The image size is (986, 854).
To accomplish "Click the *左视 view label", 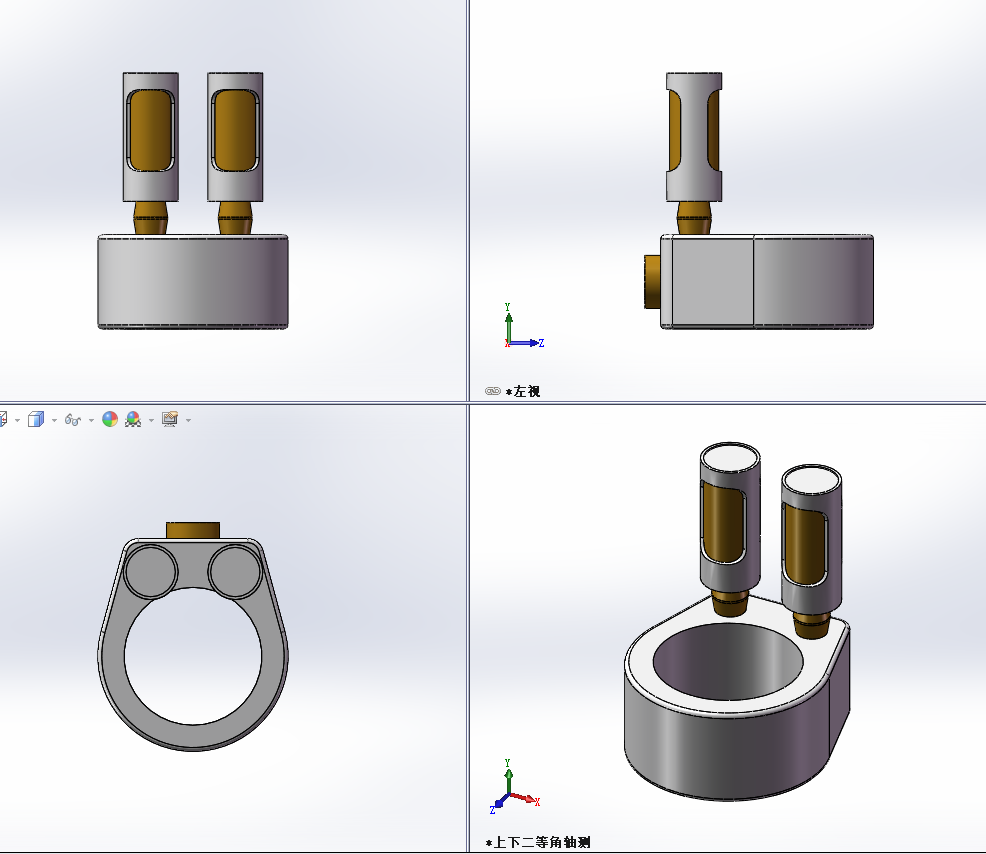I will 523,391.
